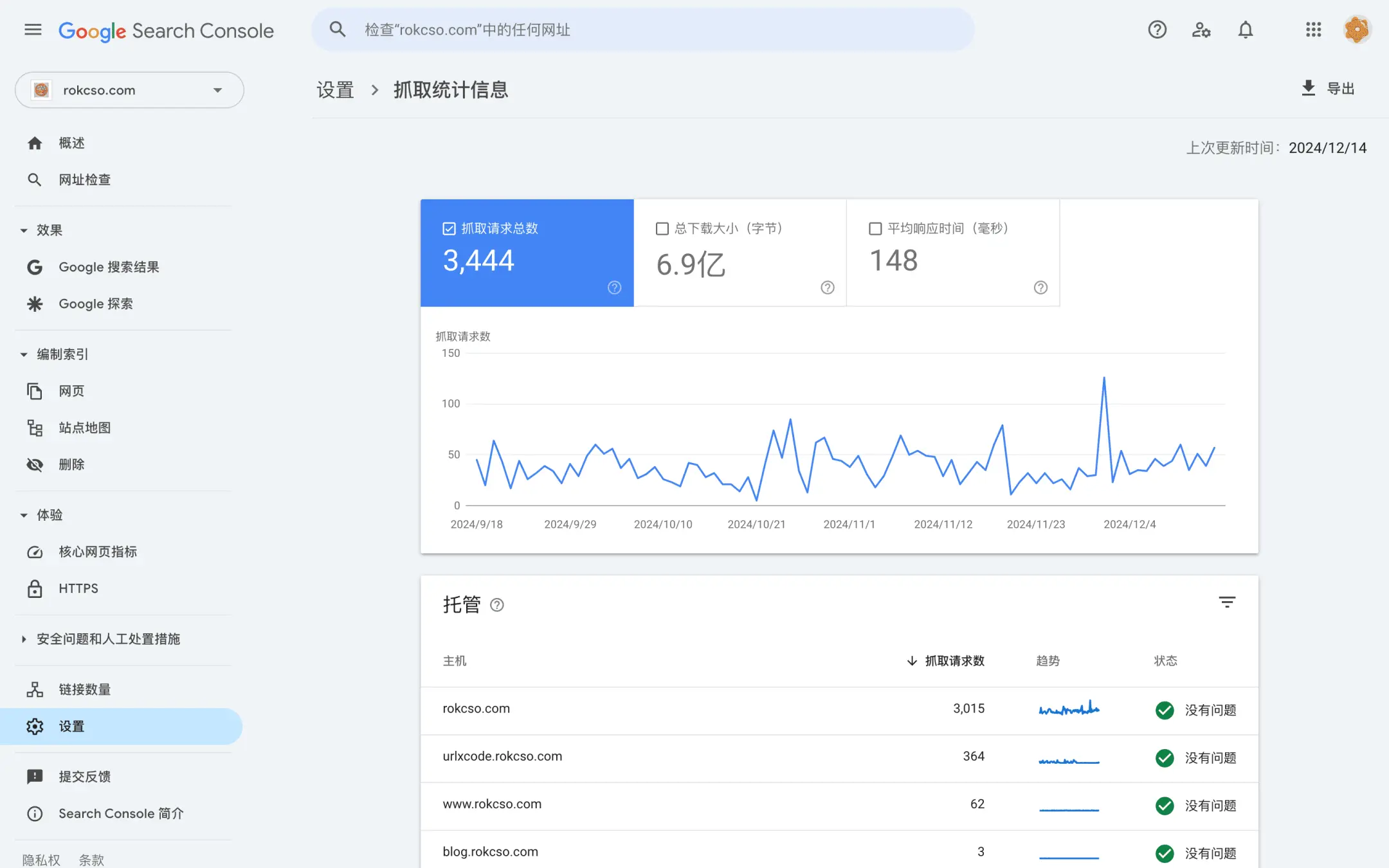1389x868 pixels.
Task: Collapse the 体验 section
Action: coord(24,515)
